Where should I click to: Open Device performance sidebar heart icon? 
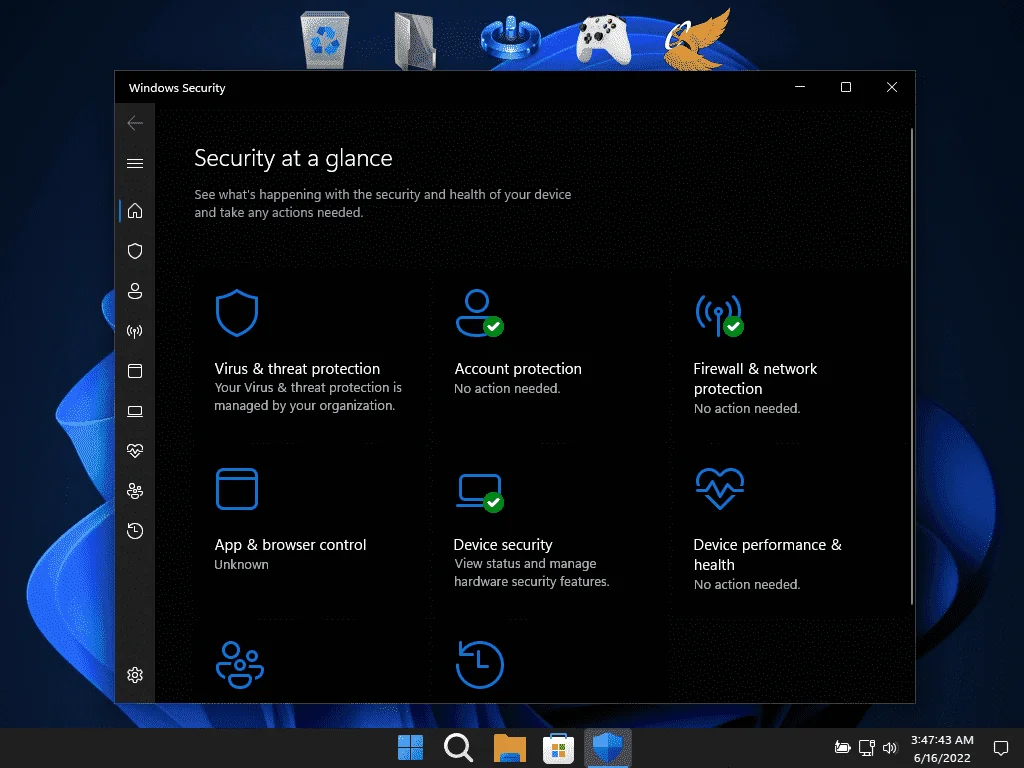(x=135, y=451)
